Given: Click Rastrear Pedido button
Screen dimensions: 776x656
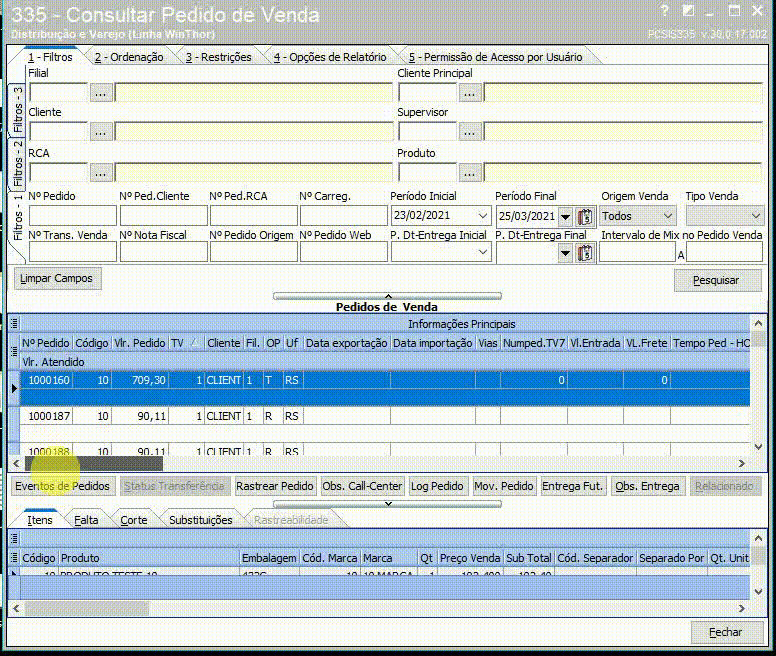Looking at the screenshot, I should [x=275, y=486].
